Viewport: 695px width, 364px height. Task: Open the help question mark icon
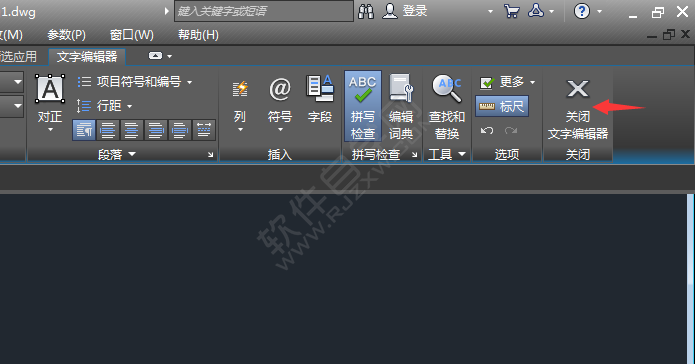coord(582,11)
